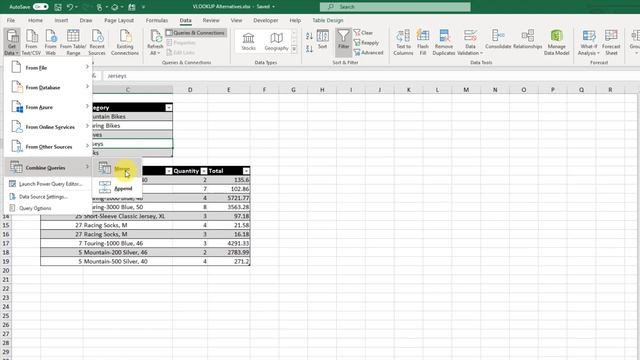The width and height of the screenshot is (640, 360).
Task: Open the Developer tab
Action: point(266,20)
